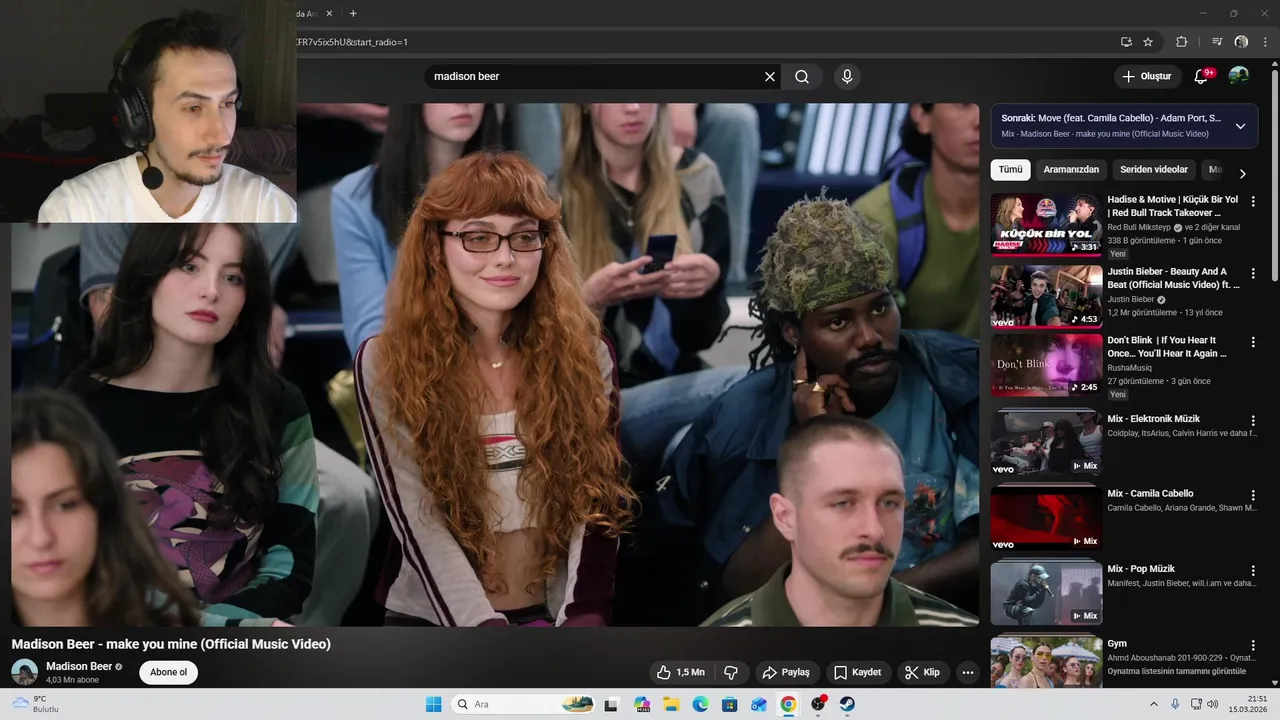
Task: Bookmark this page with the star
Action: [x=1148, y=42]
